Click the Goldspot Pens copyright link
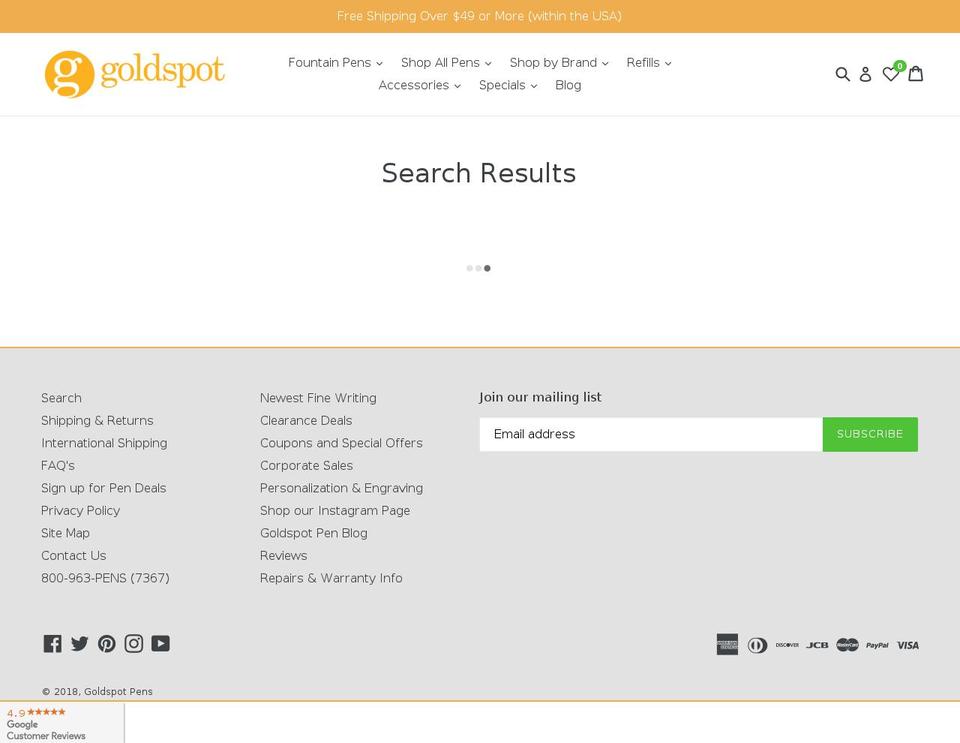Screen dimensions: 960x743 pyautogui.click(x=118, y=692)
